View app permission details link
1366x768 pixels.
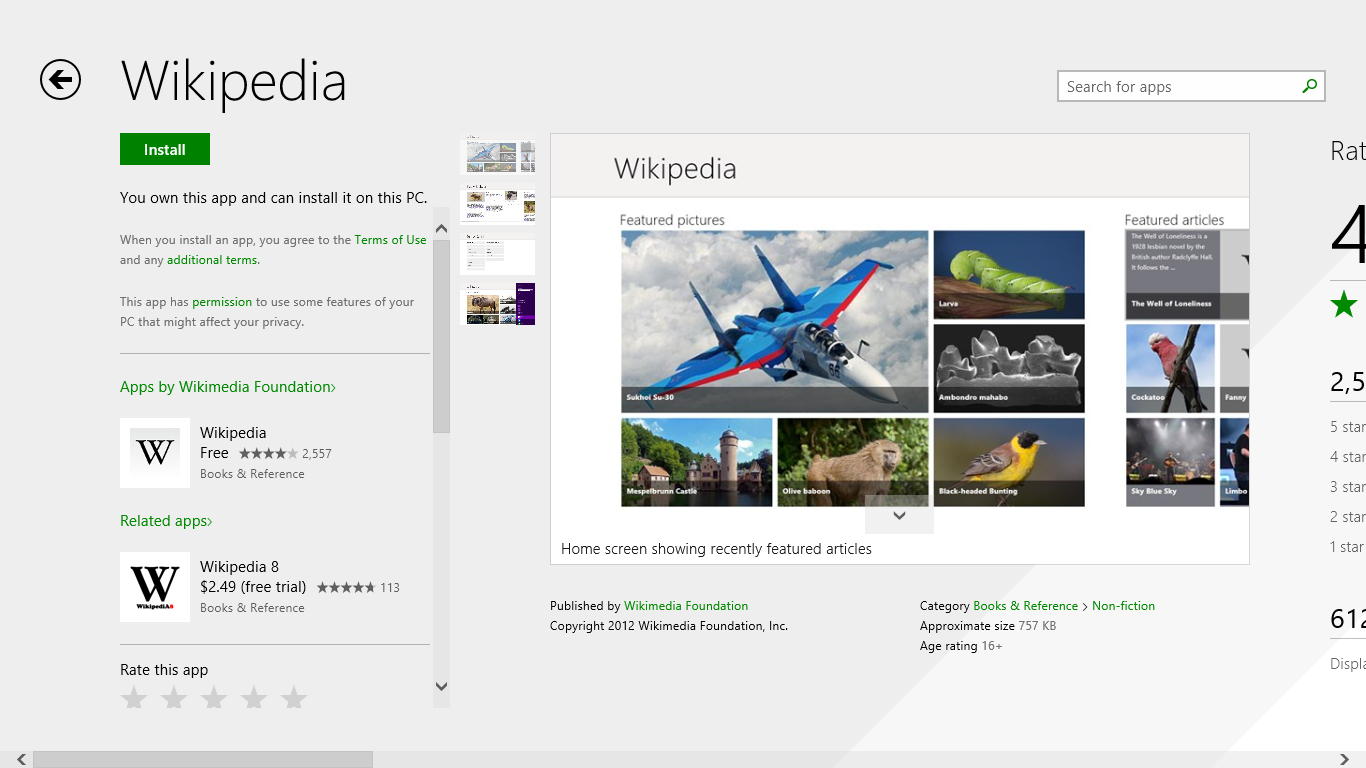tap(222, 302)
